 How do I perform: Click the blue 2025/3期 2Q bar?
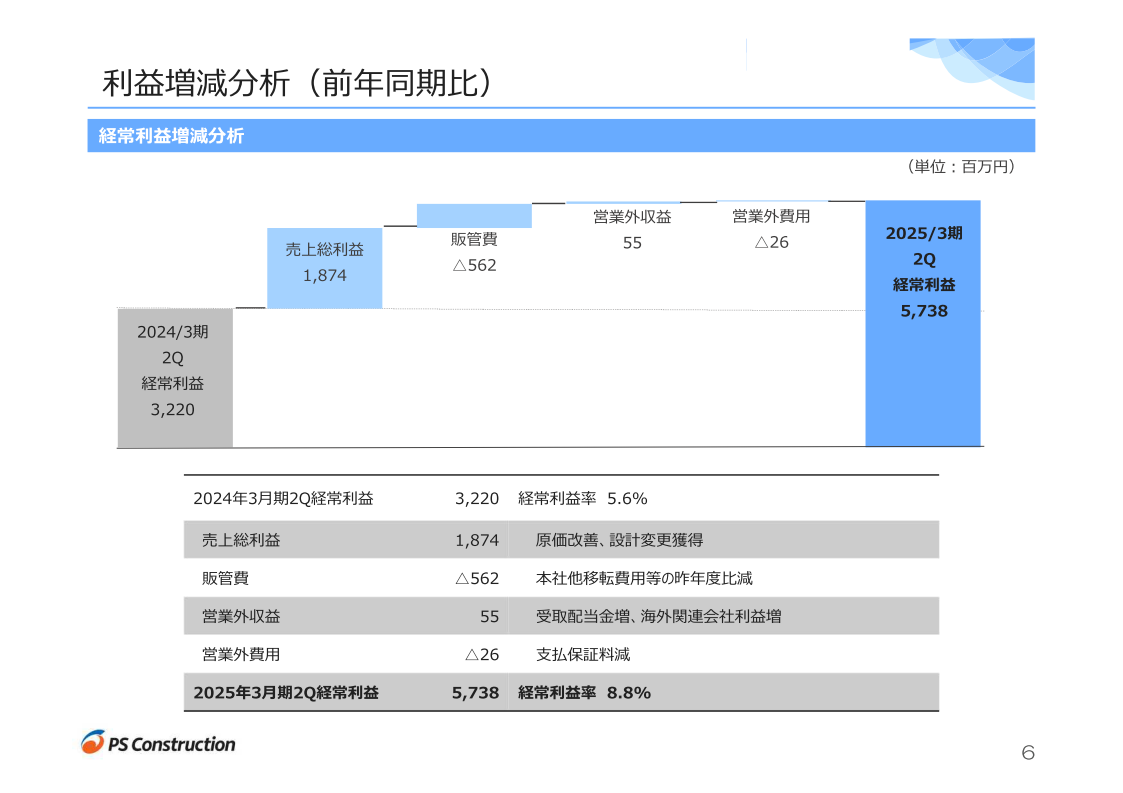click(x=922, y=323)
